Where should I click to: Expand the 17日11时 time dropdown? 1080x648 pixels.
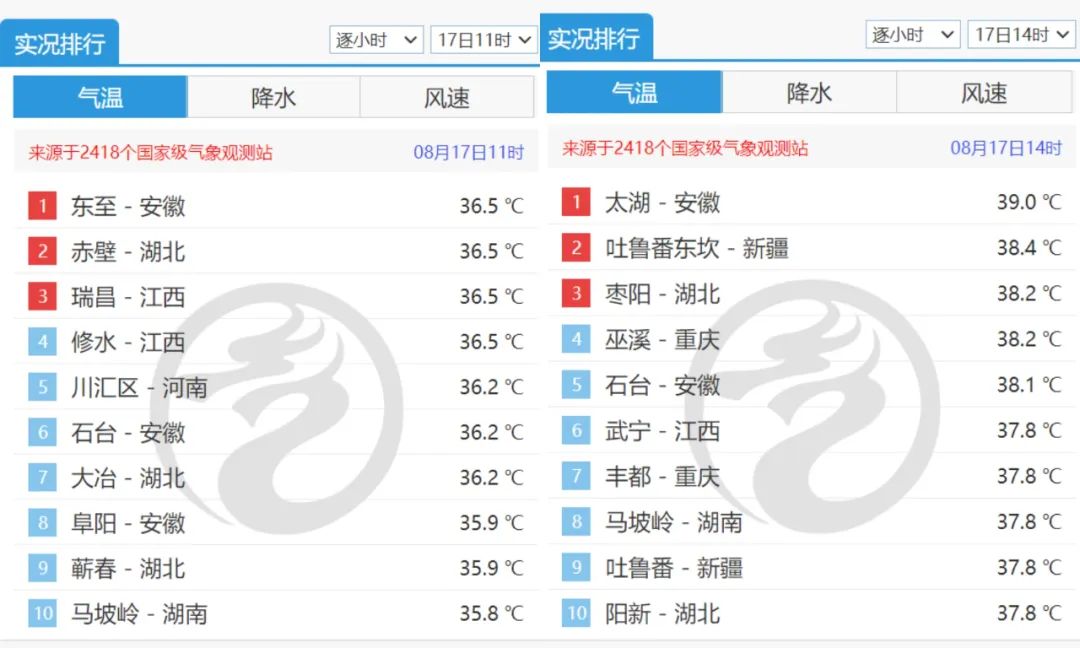pyautogui.click(x=484, y=40)
